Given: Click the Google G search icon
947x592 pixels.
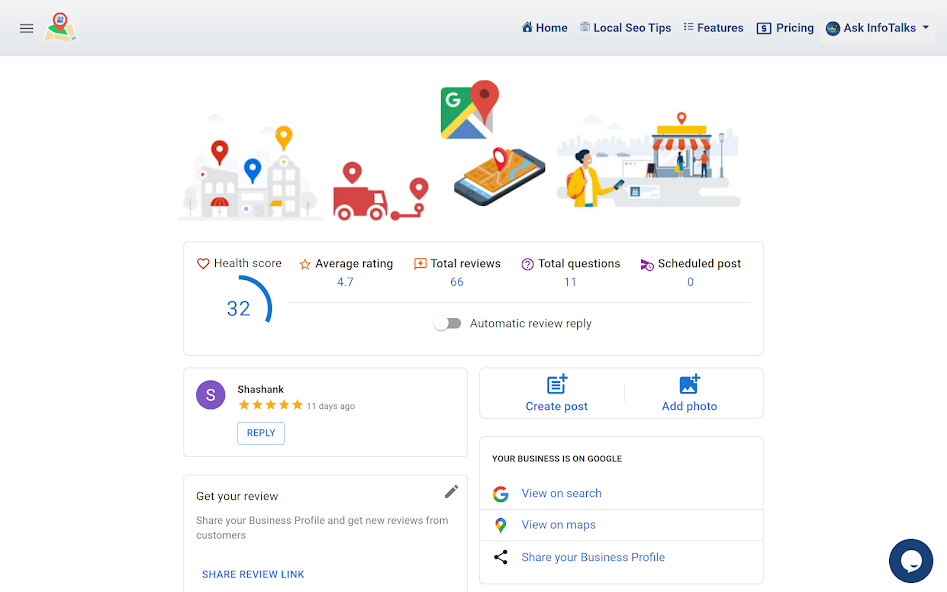Looking at the screenshot, I should (500, 494).
